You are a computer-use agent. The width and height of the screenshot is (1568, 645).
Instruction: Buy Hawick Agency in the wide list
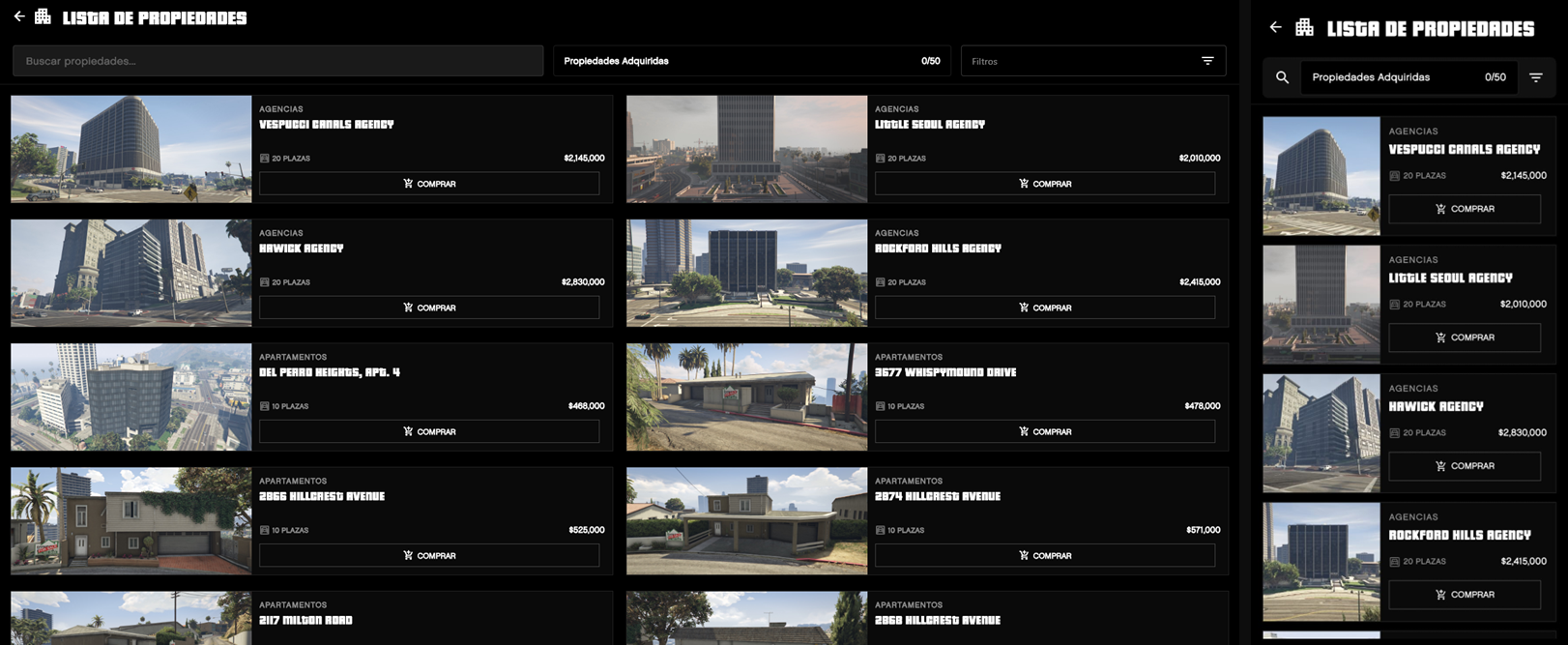(429, 308)
